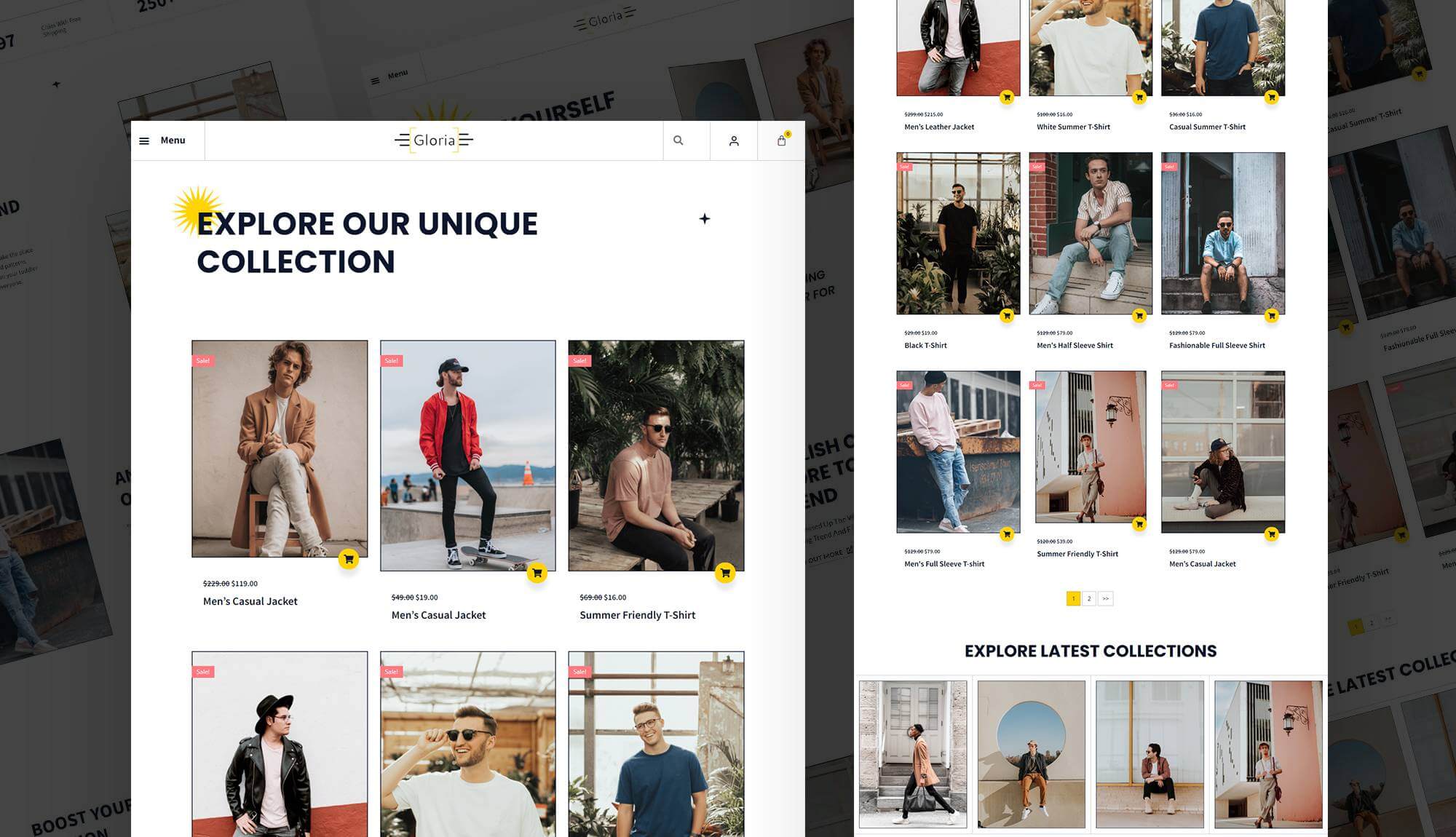Click the Menu text label
Viewport: 1456px width, 837px height.
pos(173,140)
